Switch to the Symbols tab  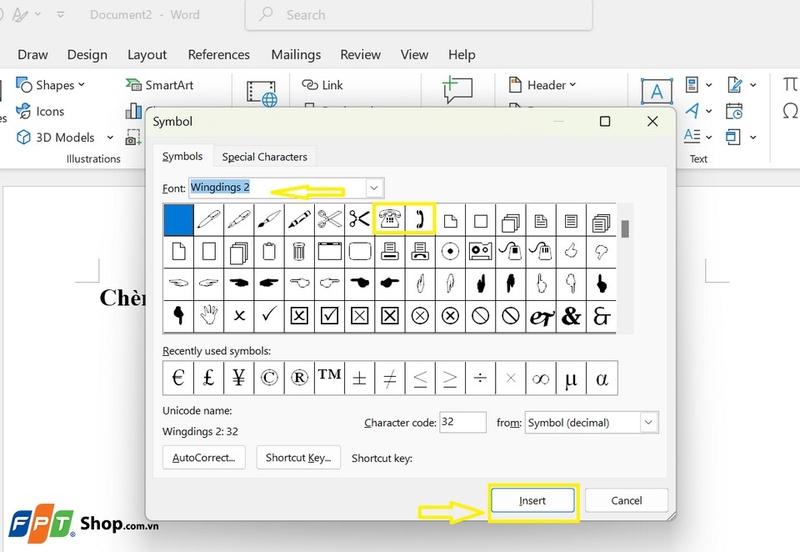tap(182, 156)
